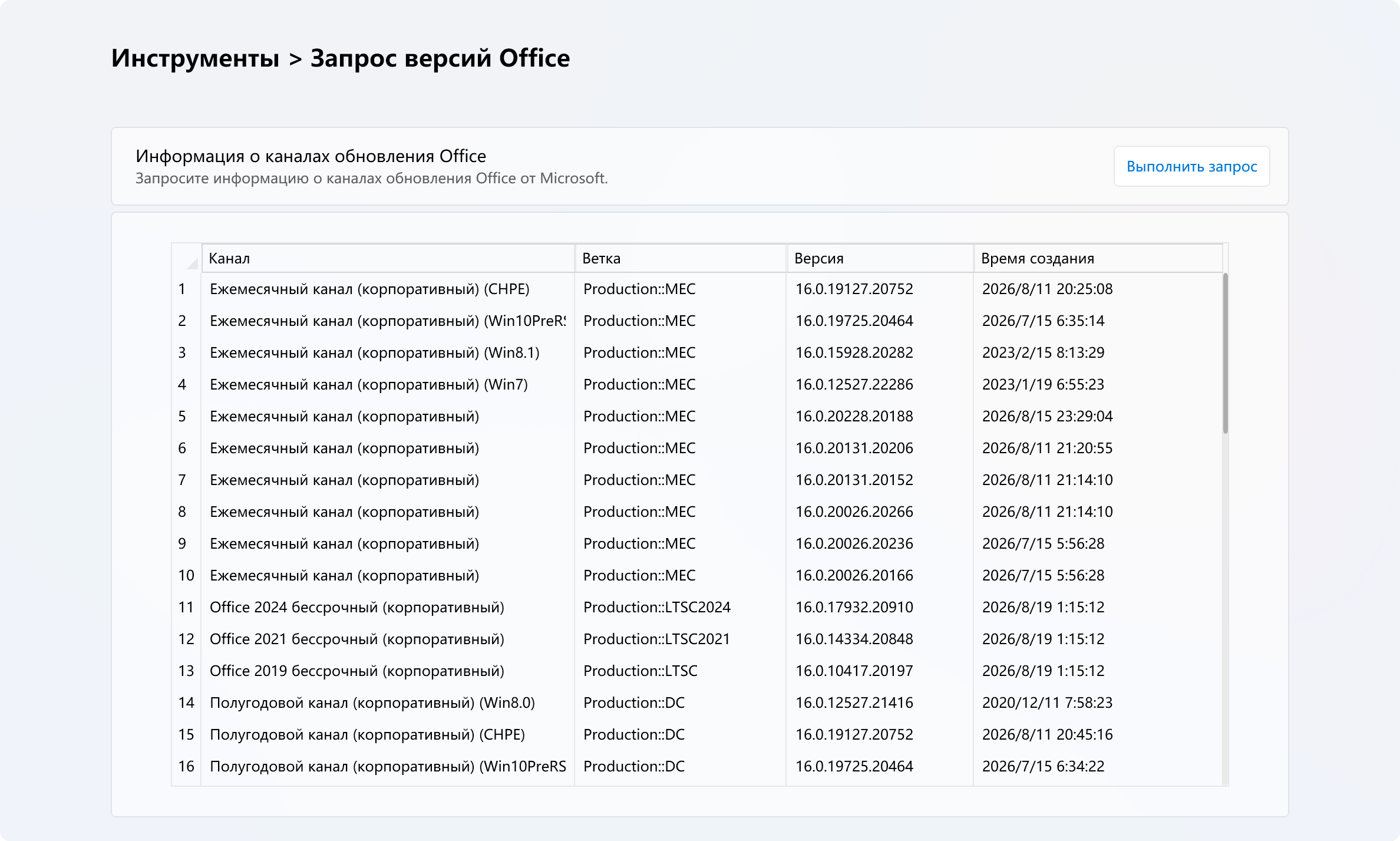The width and height of the screenshot is (1400, 841).
Task: Click version cell 16.0.14334.20848
Action: [880, 639]
